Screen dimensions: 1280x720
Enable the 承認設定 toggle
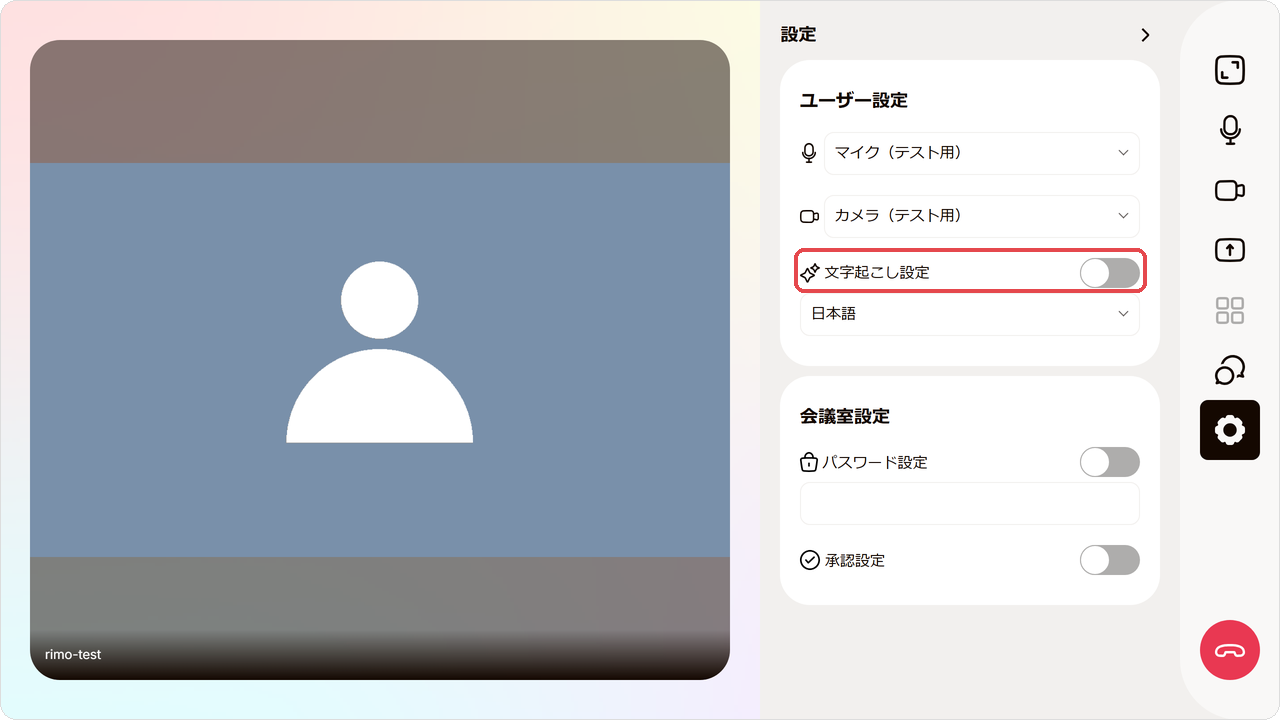click(1110, 560)
